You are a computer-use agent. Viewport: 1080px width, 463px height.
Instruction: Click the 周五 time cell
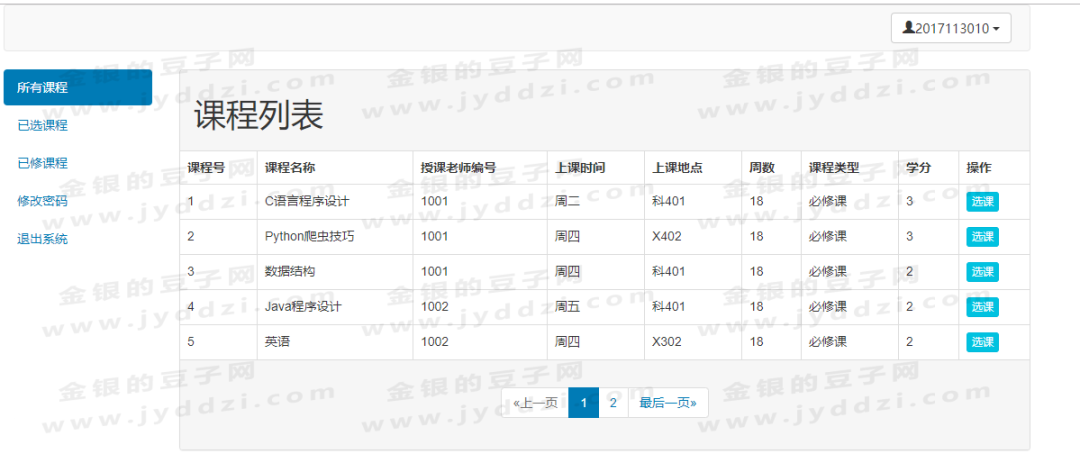[568, 307]
